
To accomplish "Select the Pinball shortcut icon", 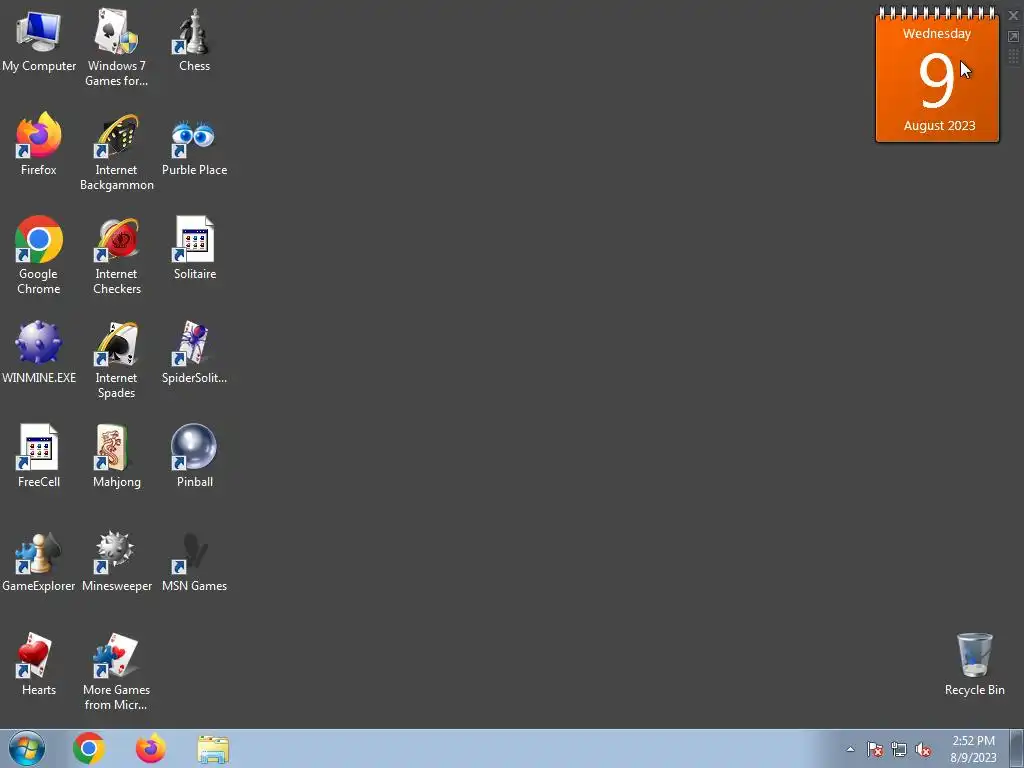I will point(194,456).
